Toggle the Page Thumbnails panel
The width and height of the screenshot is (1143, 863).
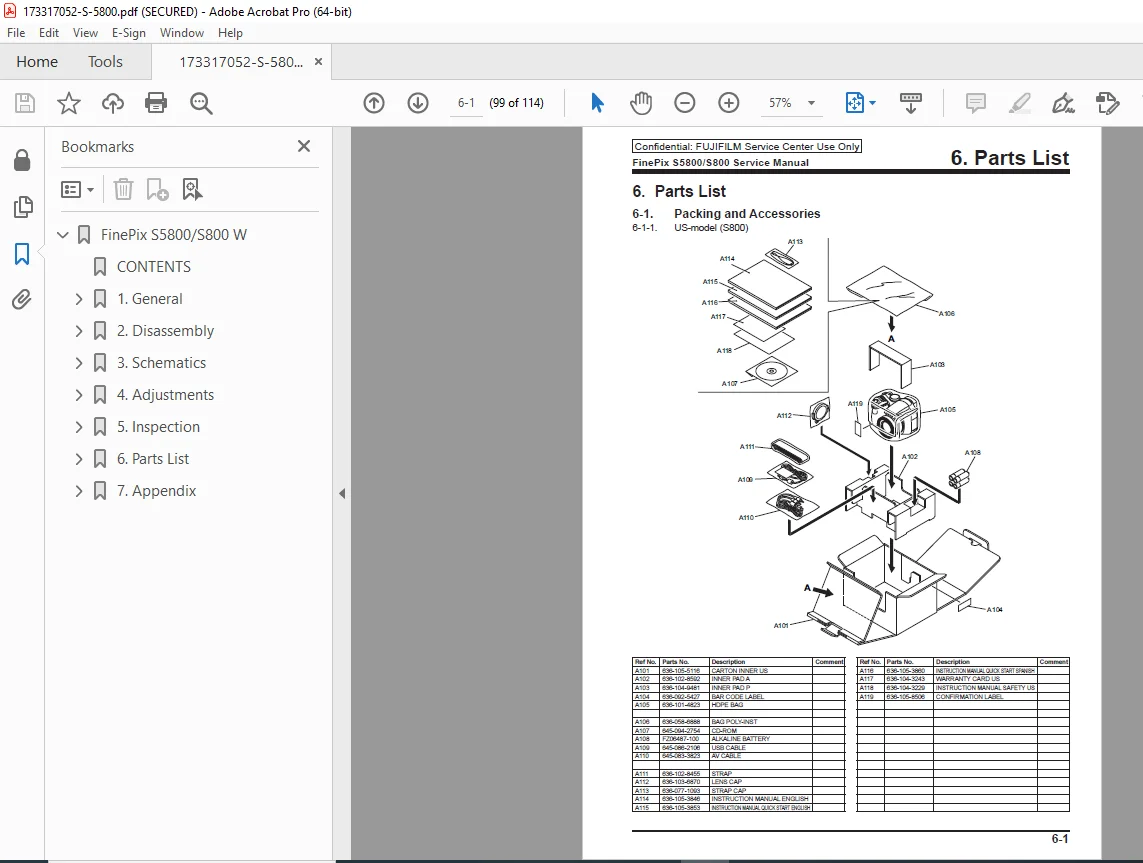point(23,207)
